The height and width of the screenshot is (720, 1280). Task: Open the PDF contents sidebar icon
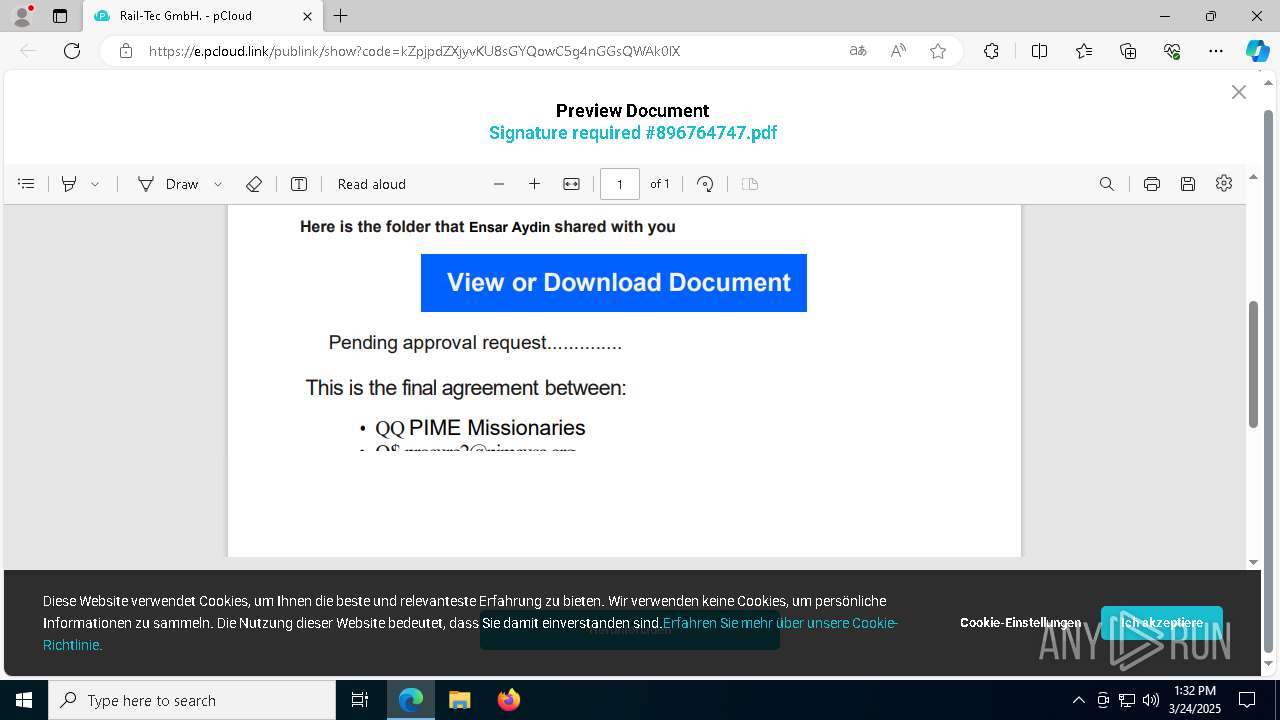pyautogui.click(x=27, y=184)
